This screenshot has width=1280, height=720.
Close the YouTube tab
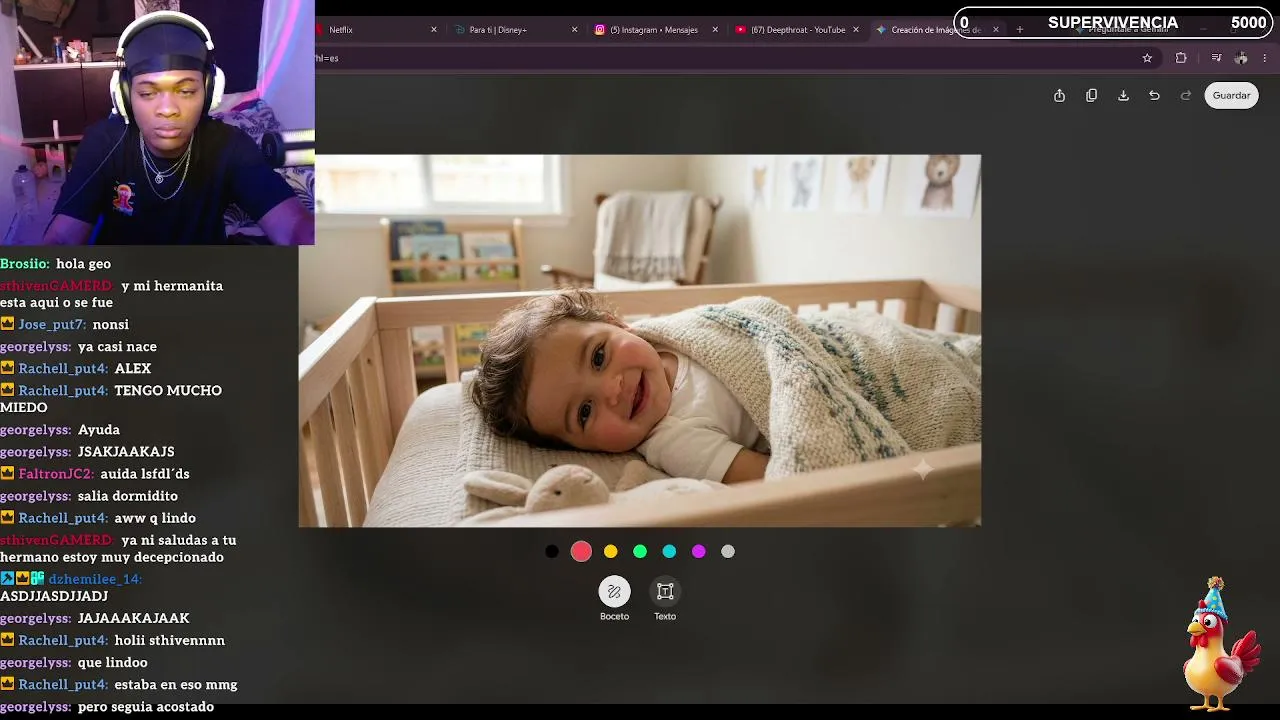(856, 30)
